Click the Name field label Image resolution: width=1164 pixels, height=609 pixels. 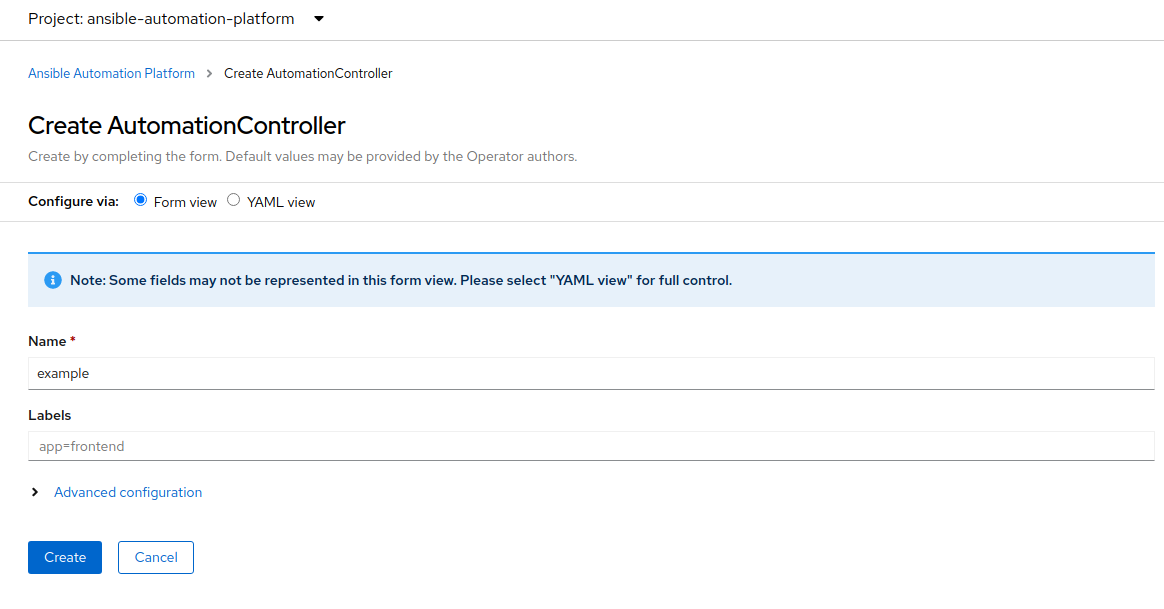pos(46,341)
